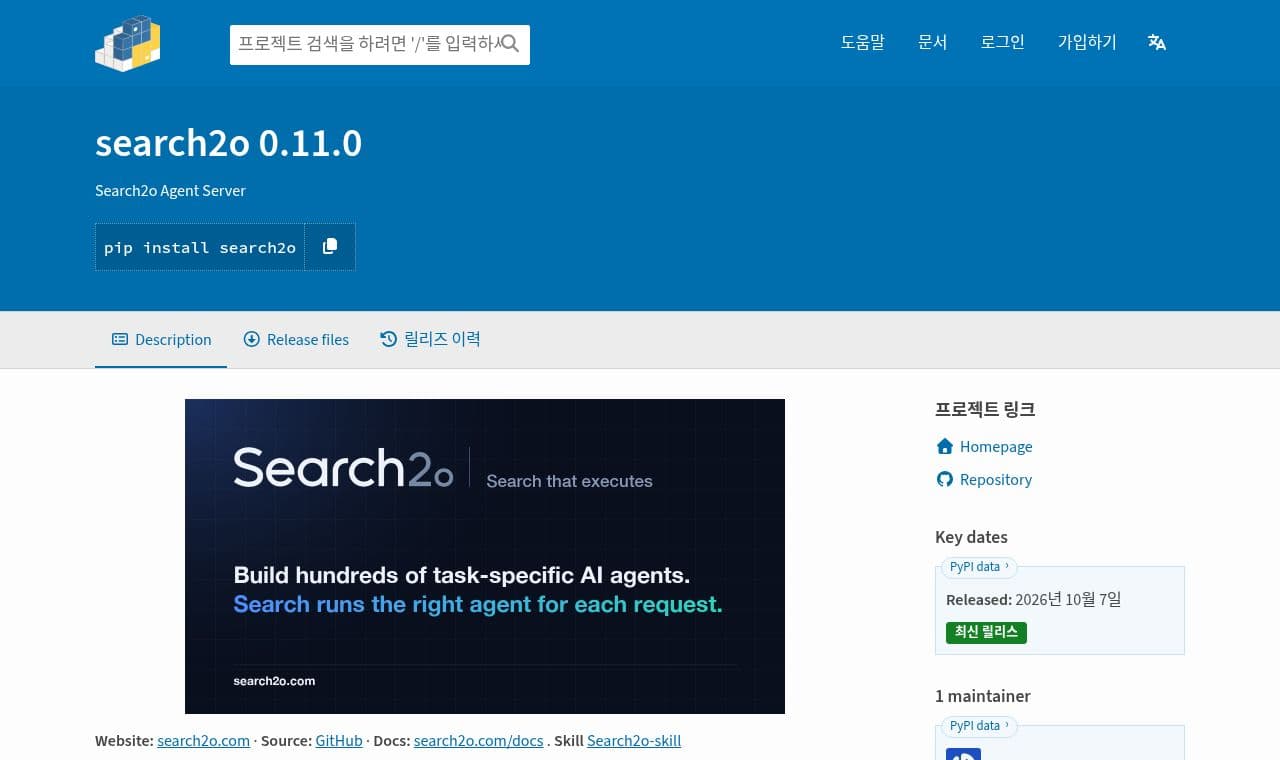Select the pip install search2o command text
The image size is (1280, 760).
[x=200, y=247]
